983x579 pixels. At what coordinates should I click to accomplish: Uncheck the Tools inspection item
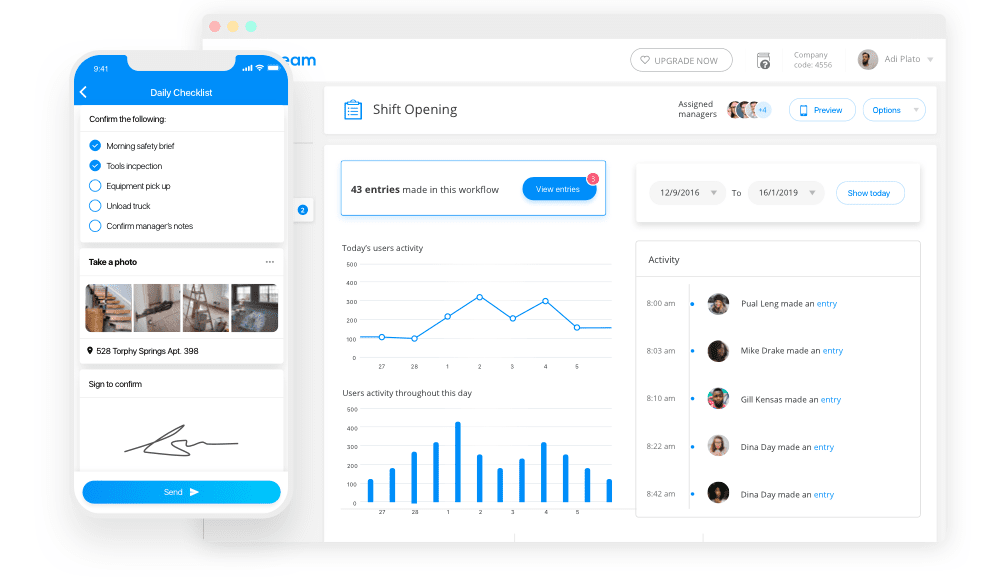tap(95, 165)
